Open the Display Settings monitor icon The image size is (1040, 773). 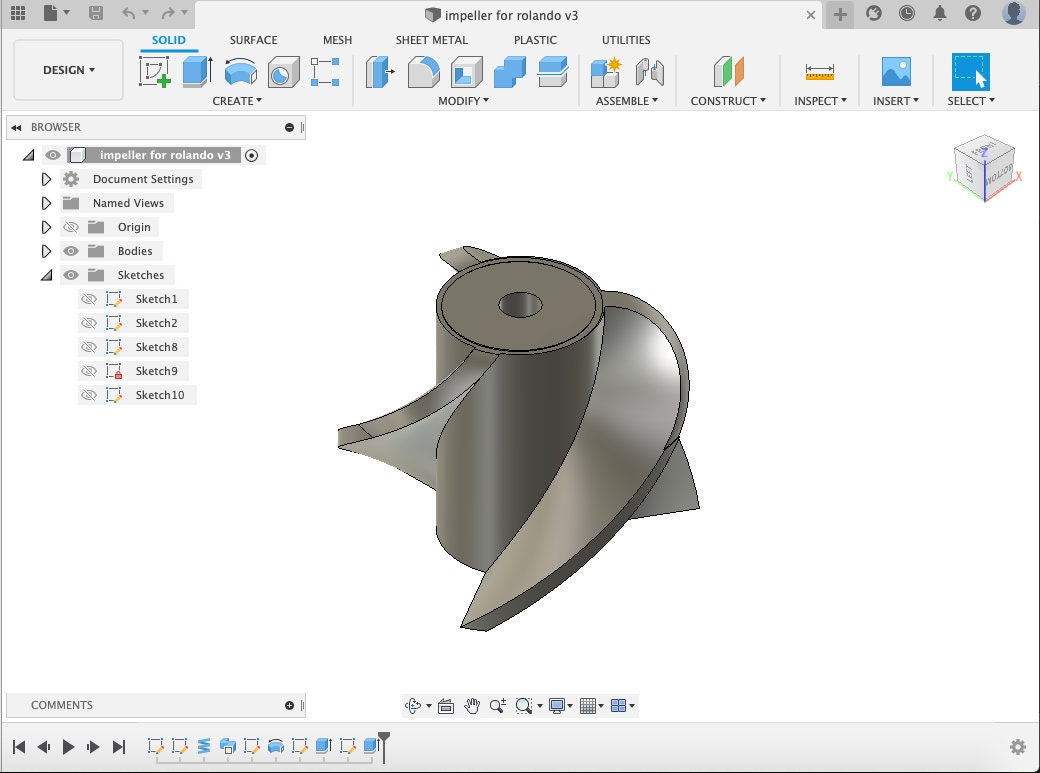tap(556, 706)
